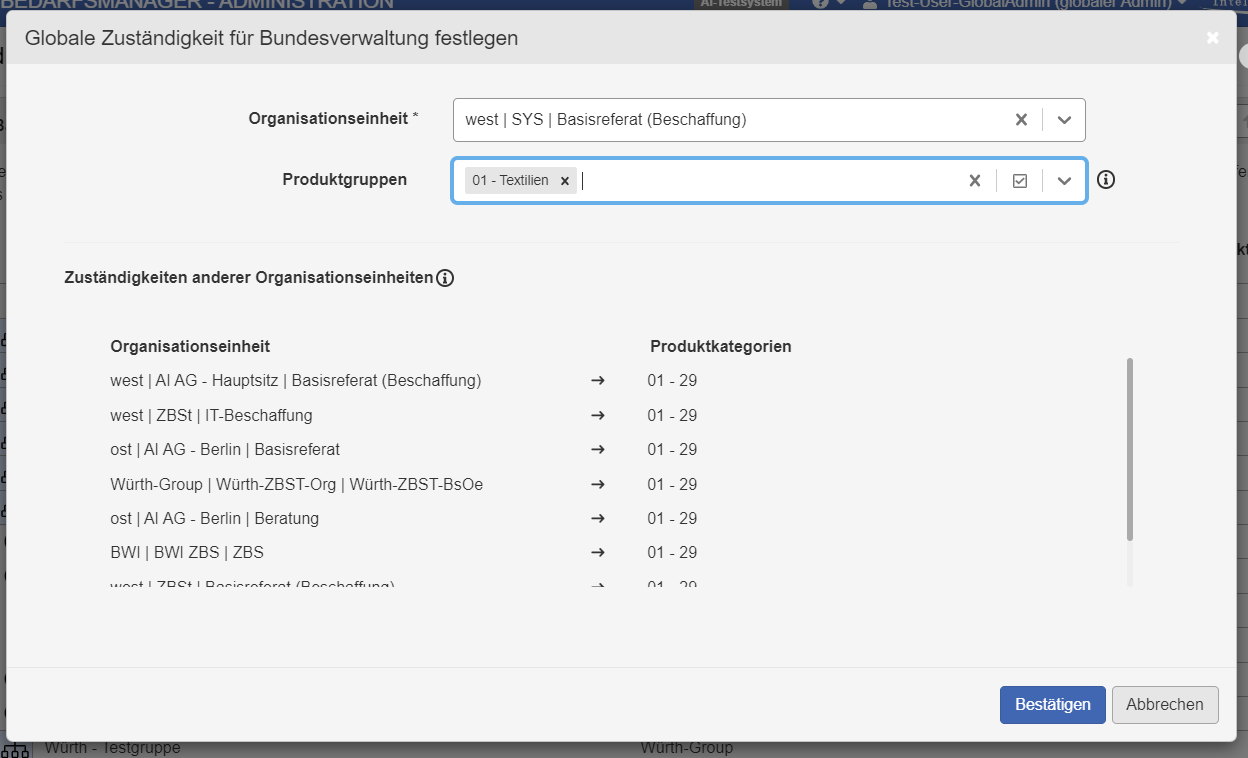Clear all selected Produktgruppen via the X icon
This screenshot has height=758, width=1248.
coord(974,180)
